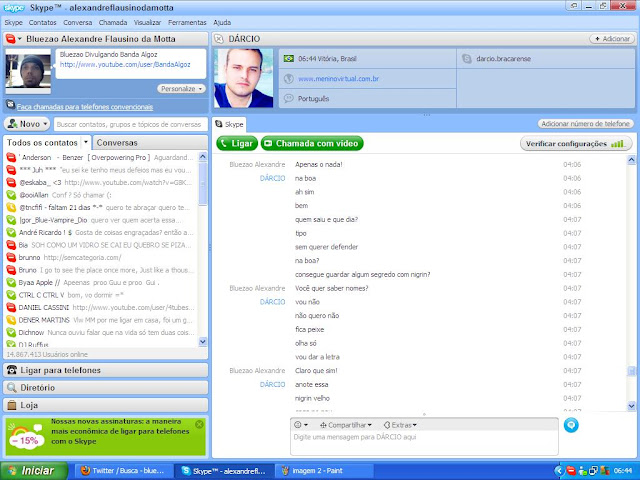
Task: Click the Brazil flag icon
Action: [289, 59]
